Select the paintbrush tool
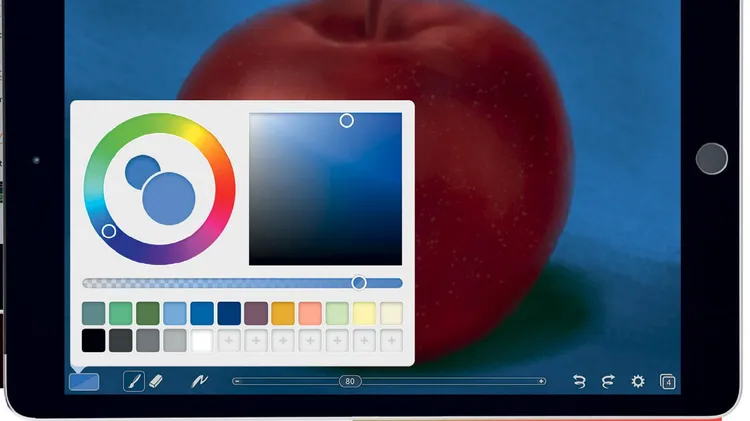Screen dimensions: 750x421 (x=134, y=381)
